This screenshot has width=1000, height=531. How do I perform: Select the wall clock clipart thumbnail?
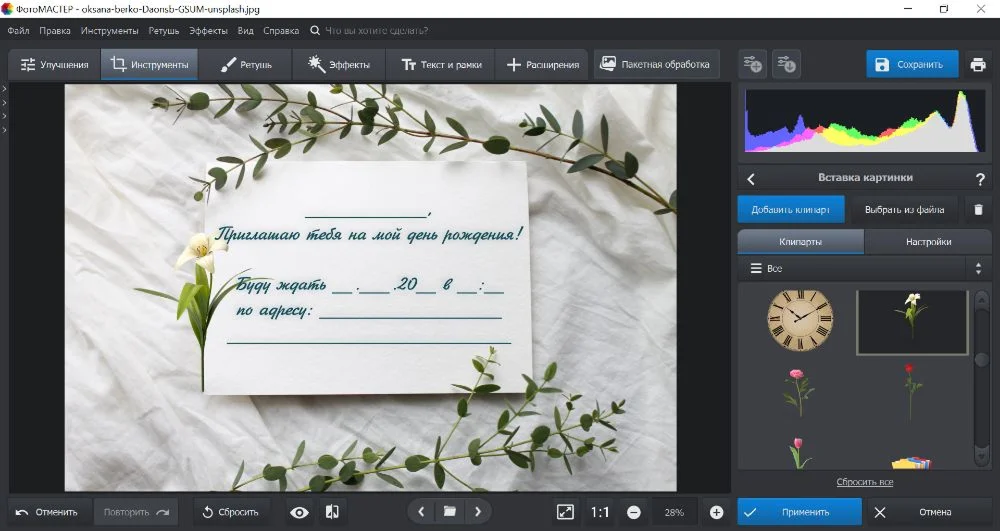click(799, 319)
